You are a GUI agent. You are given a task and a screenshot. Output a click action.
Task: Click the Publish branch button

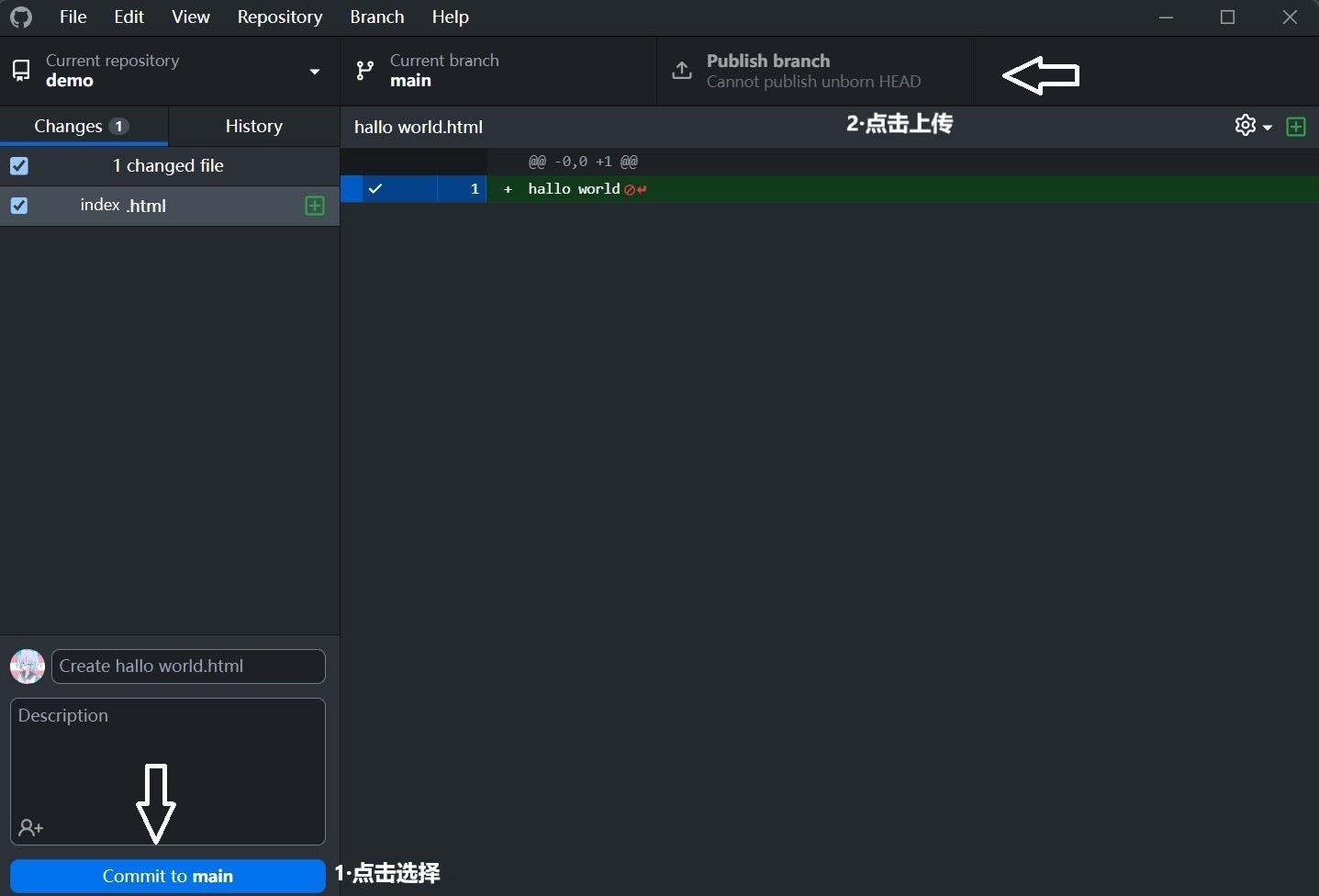click(x=814, y=71)
